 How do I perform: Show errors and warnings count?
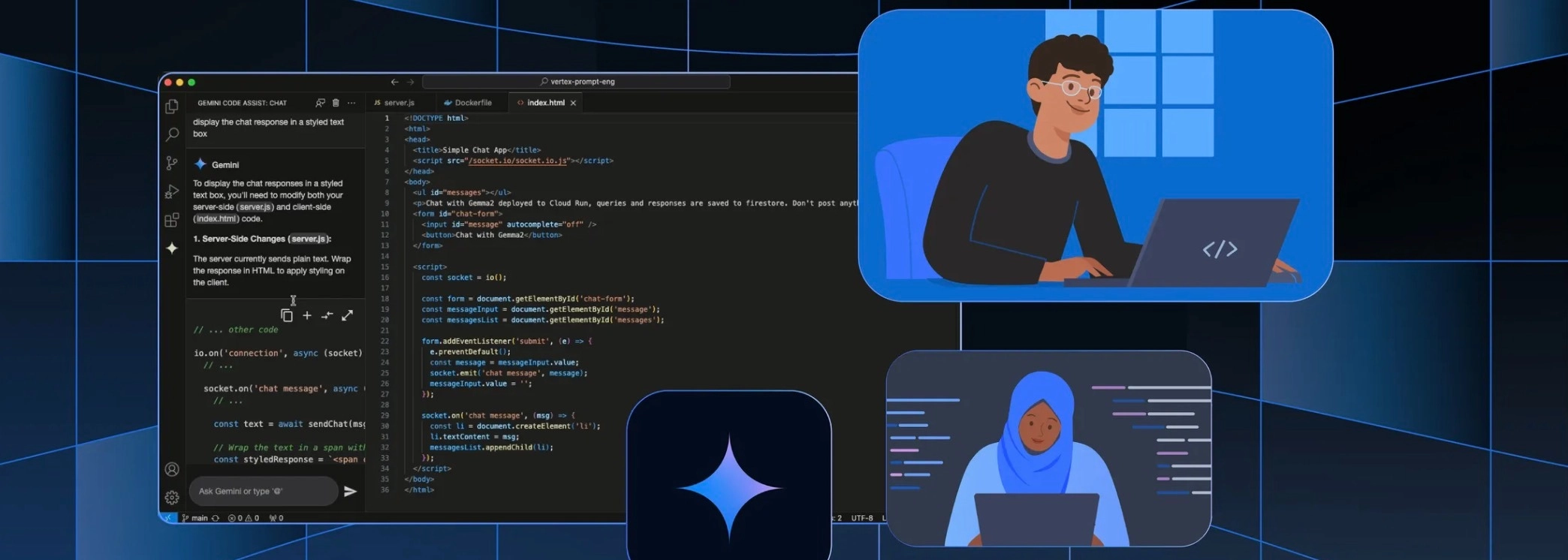point(243,518)
